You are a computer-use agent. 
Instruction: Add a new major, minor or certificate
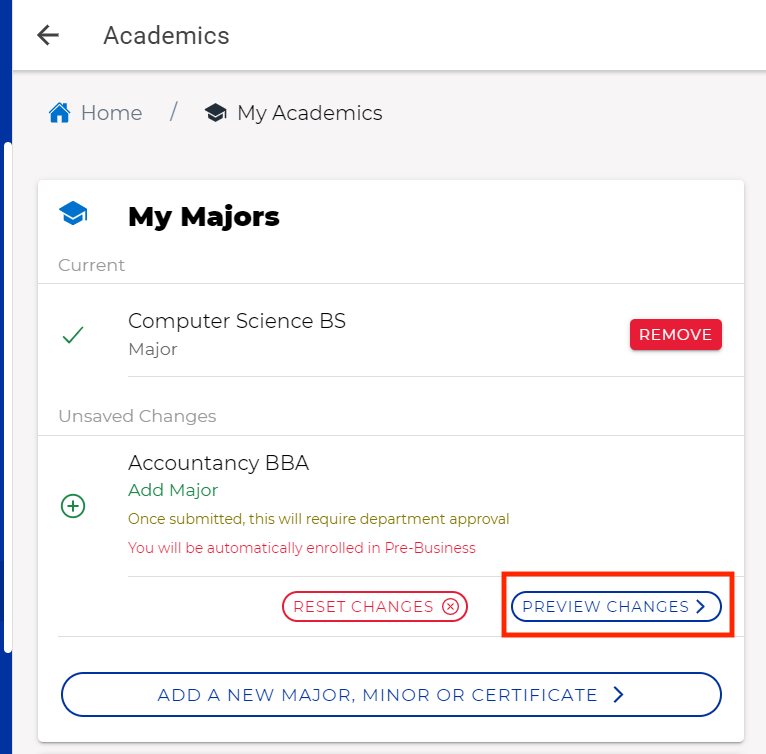pos(391,694)
